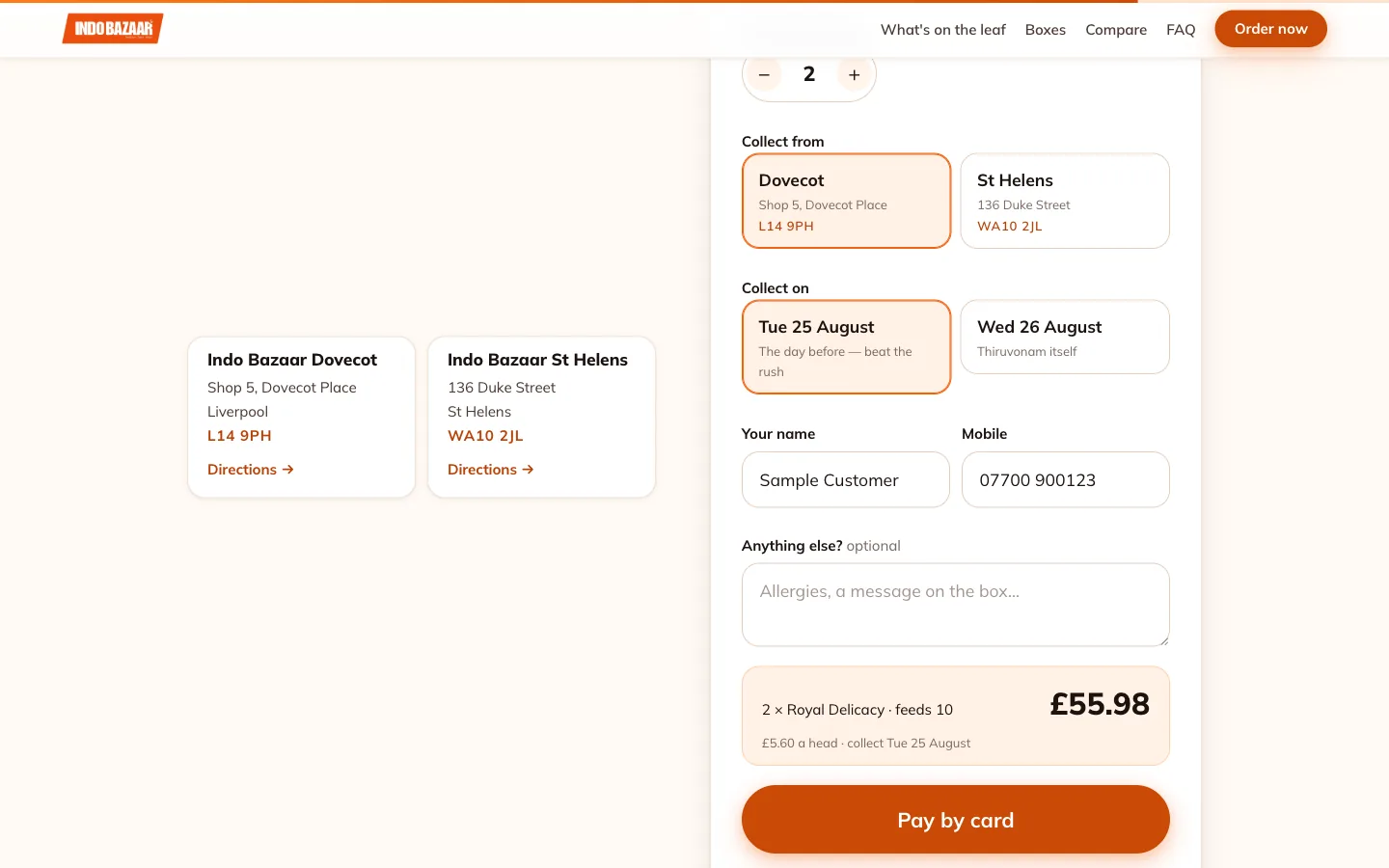1389x868 pixels.
Task: Decrease the box quantity with minus
Action: [764, 74]
